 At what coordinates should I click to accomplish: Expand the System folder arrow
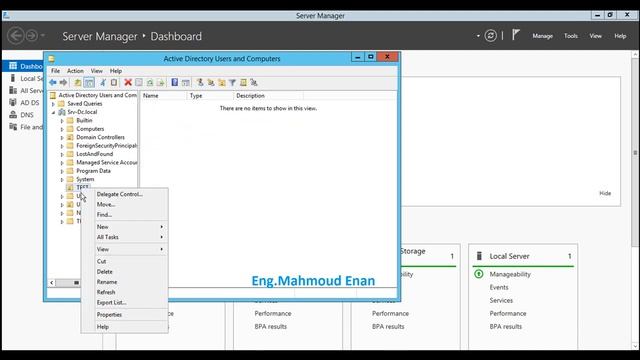click(62, 180)
